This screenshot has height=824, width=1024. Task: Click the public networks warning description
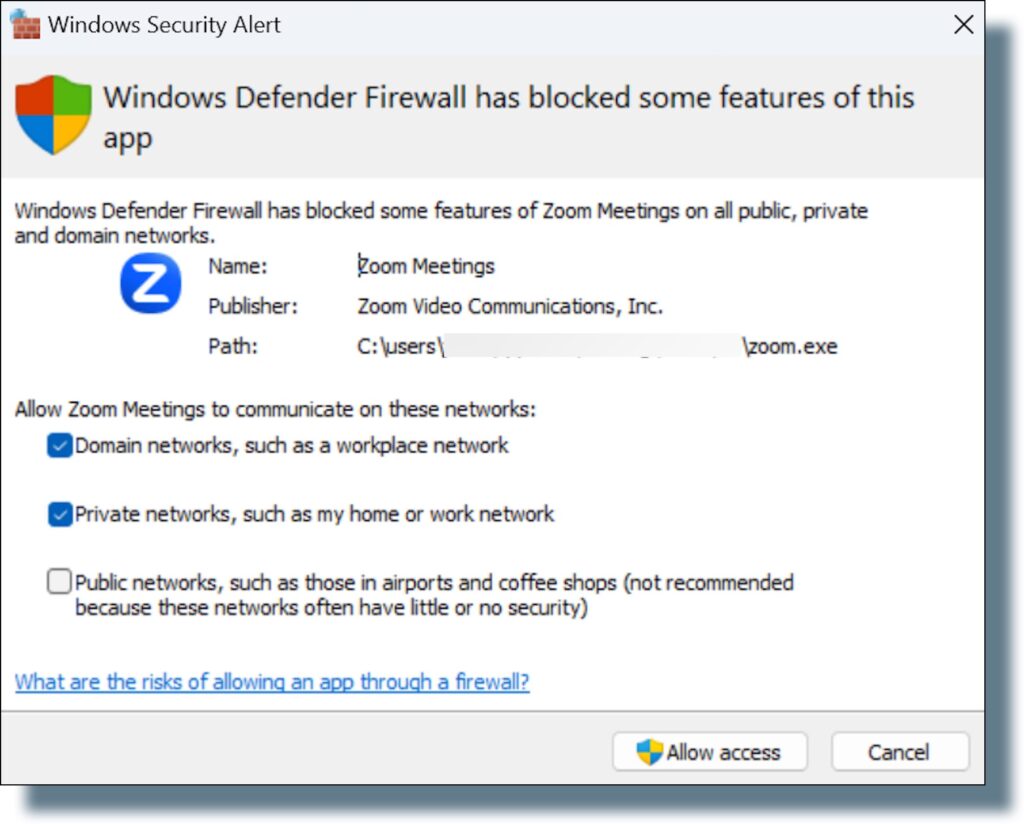coord(434,592)
